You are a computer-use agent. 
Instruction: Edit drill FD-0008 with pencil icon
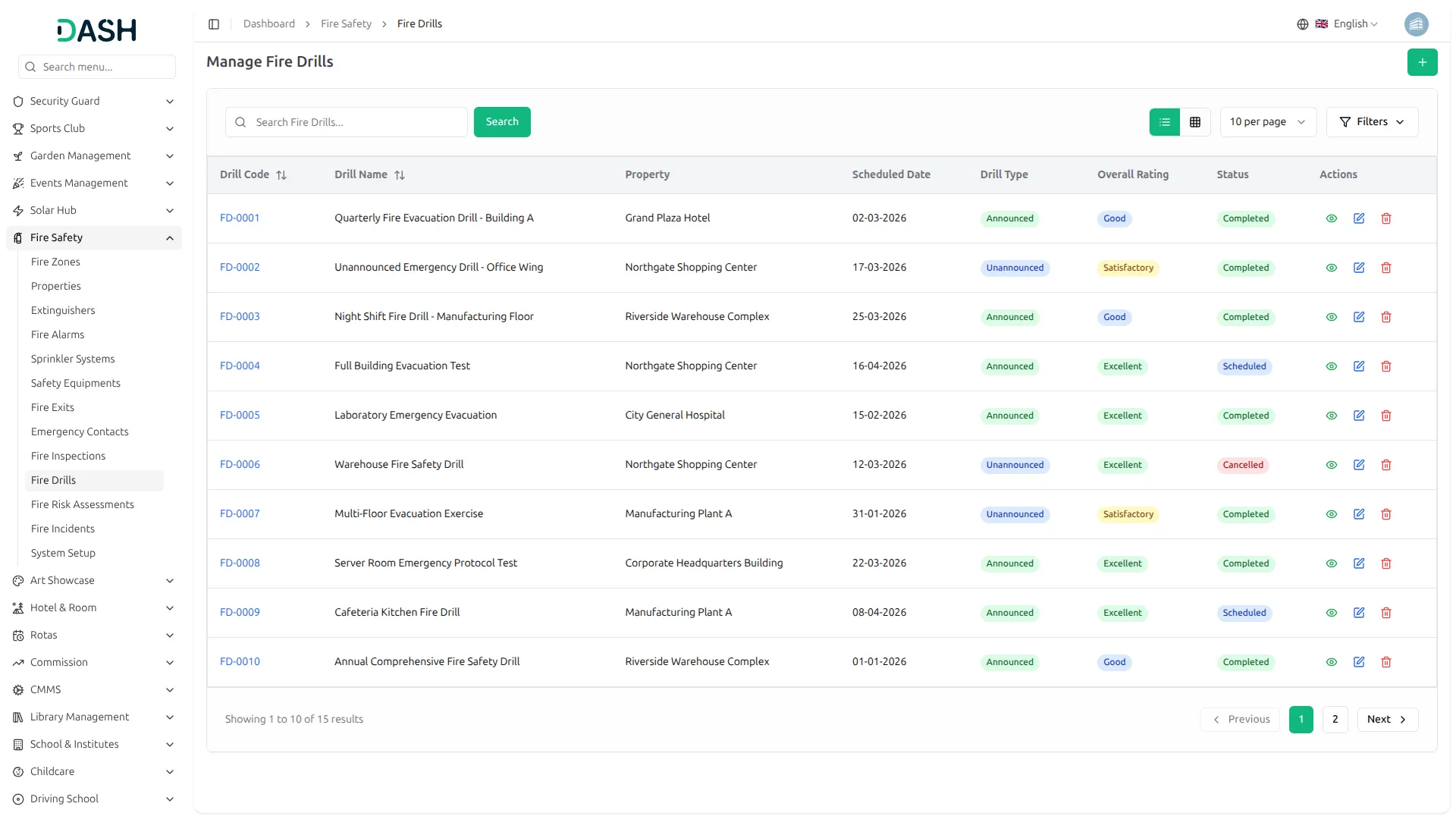coord(1358,563)
